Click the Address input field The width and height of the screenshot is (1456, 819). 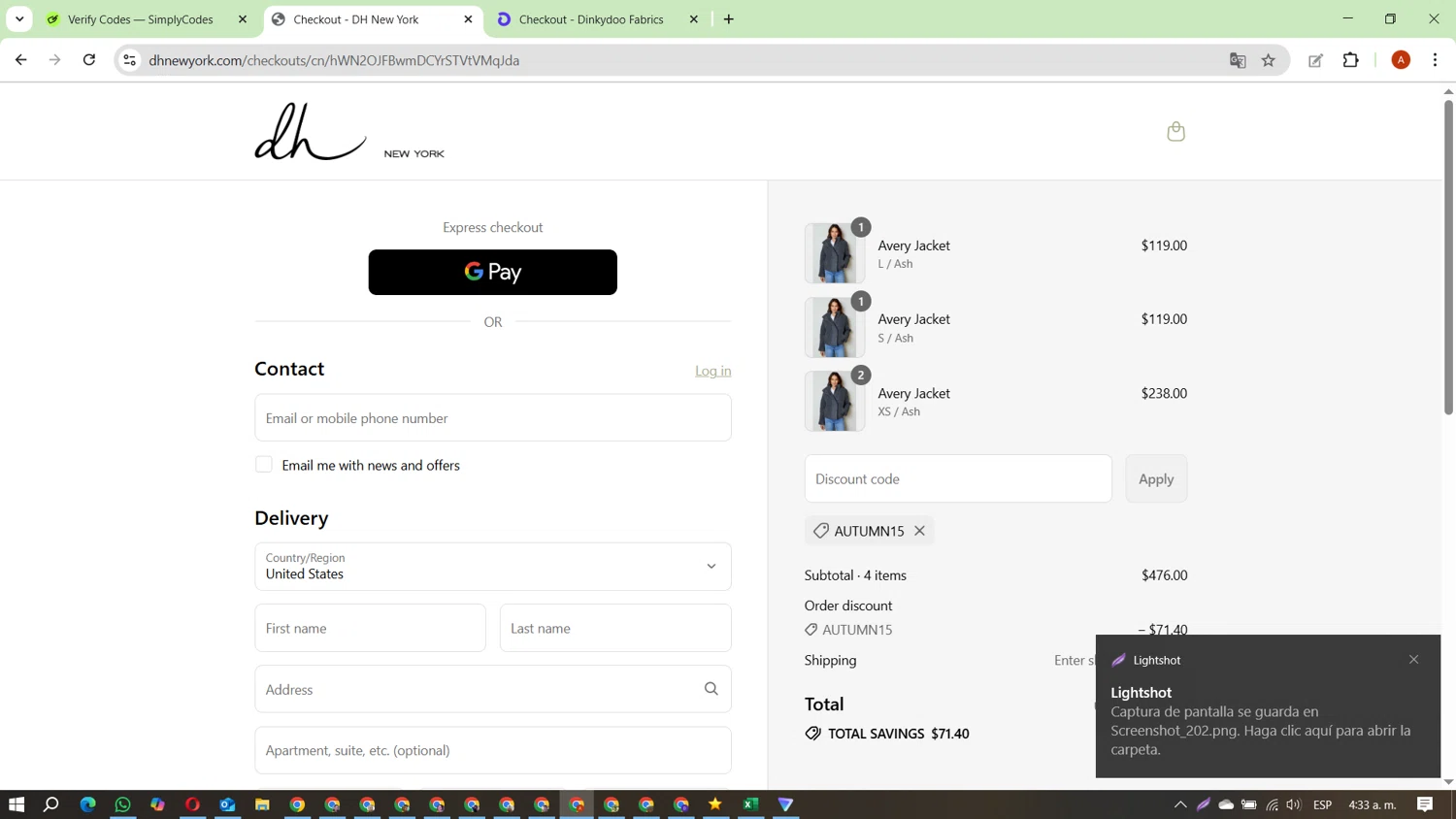493,689
